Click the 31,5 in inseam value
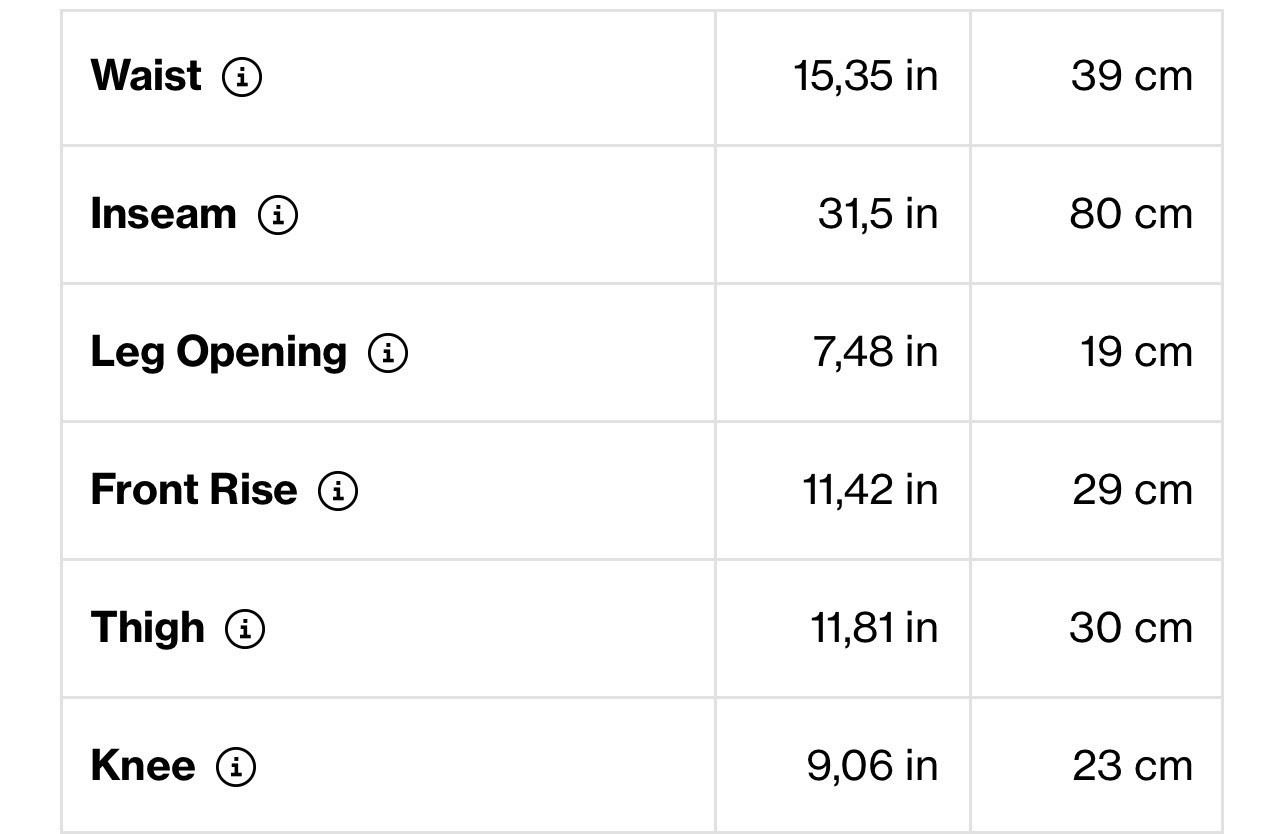This screenshot has height=834, width=1284. (x=878, y=214)
